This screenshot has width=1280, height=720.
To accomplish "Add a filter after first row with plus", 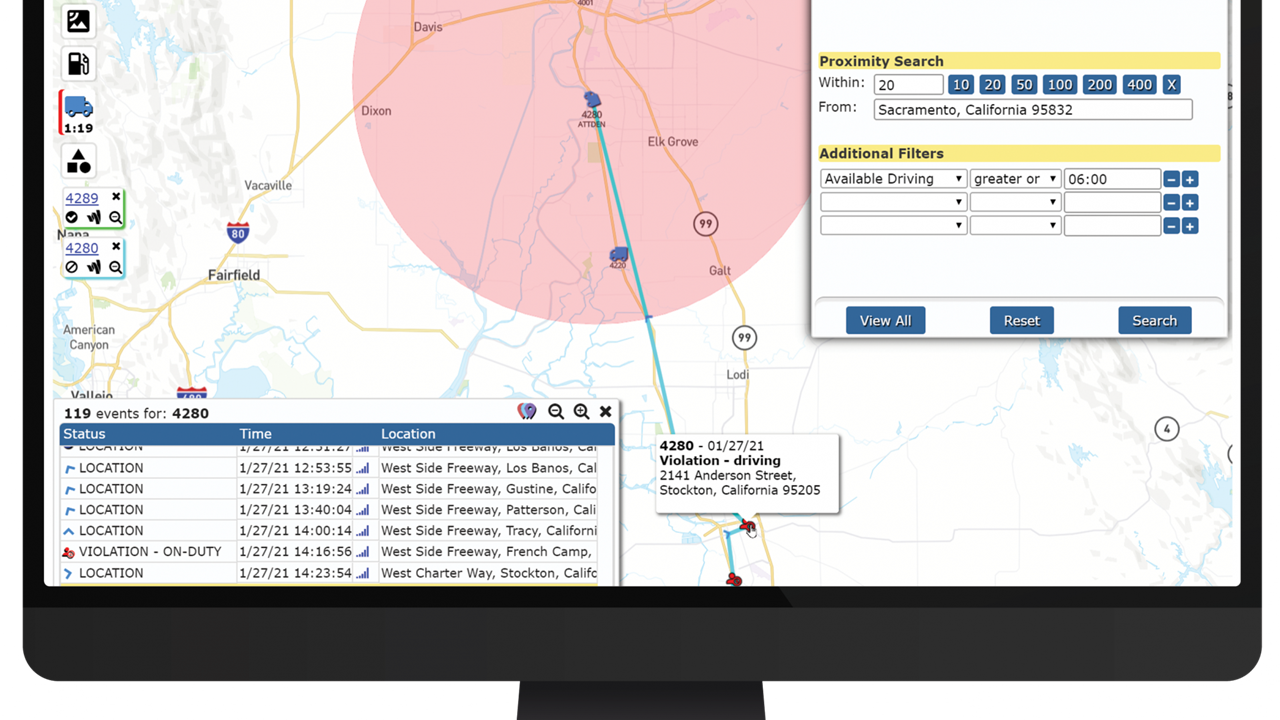I will click(x=1190, y=179).
